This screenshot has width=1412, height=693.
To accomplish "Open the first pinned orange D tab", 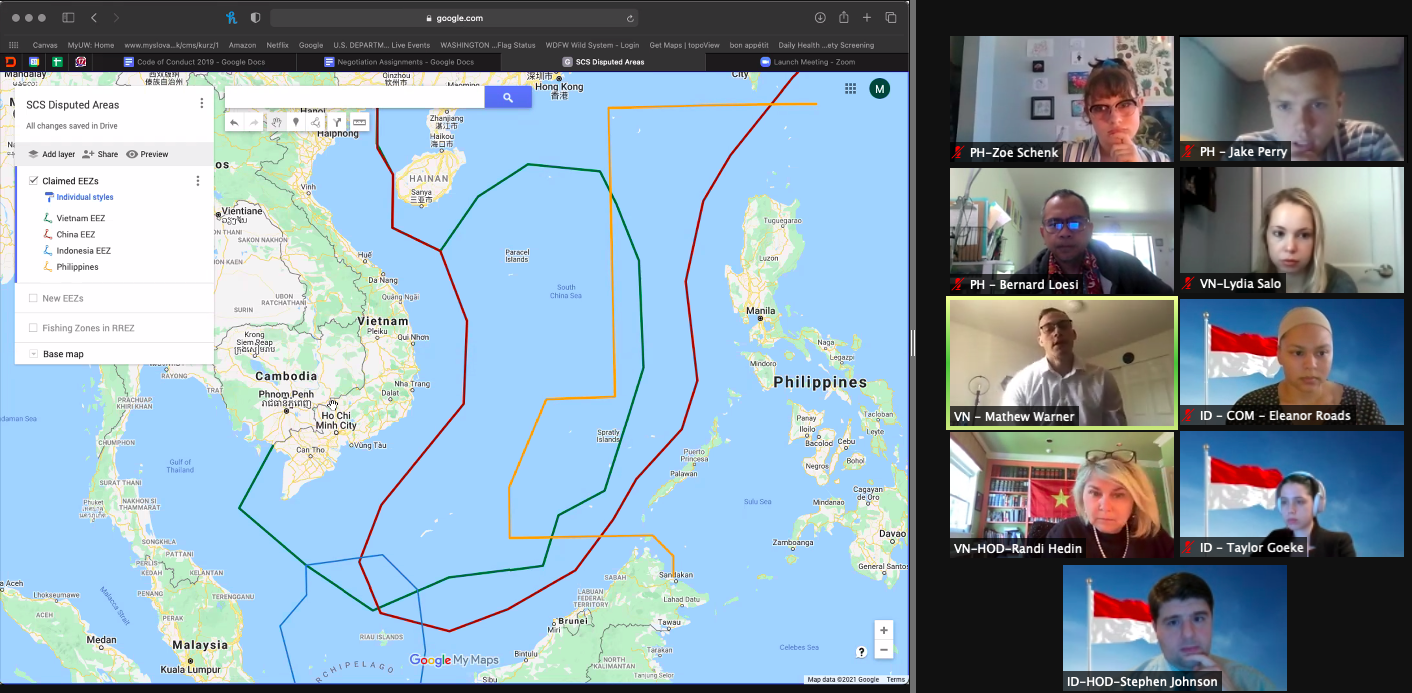I will click(x=10, y=61).
